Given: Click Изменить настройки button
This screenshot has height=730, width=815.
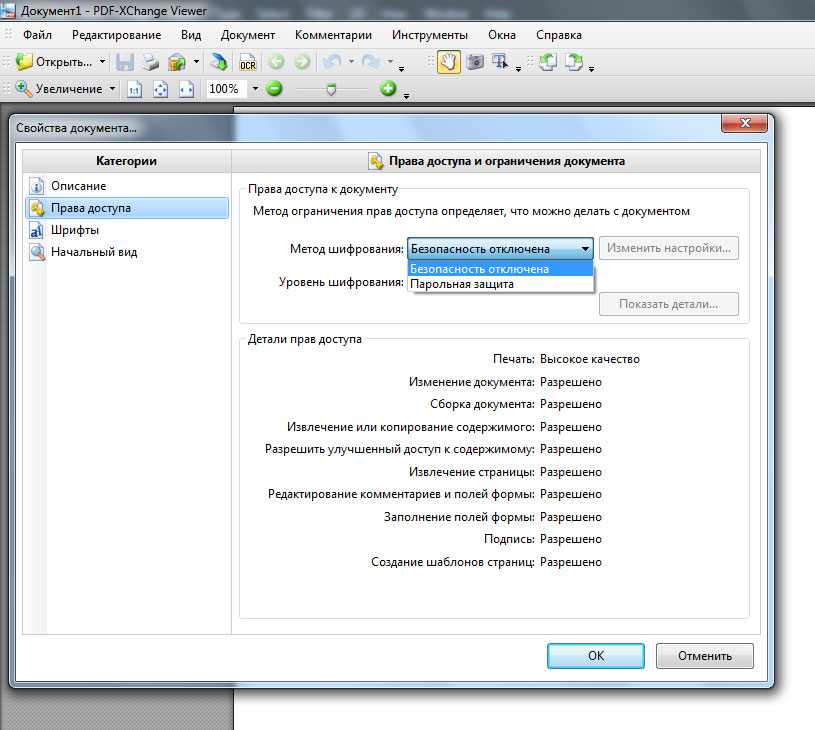Looking at the screenshot, I should point(669,248).
